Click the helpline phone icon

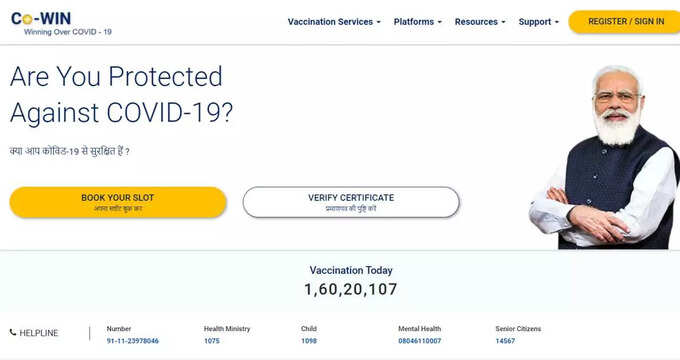tap(13, 332)
